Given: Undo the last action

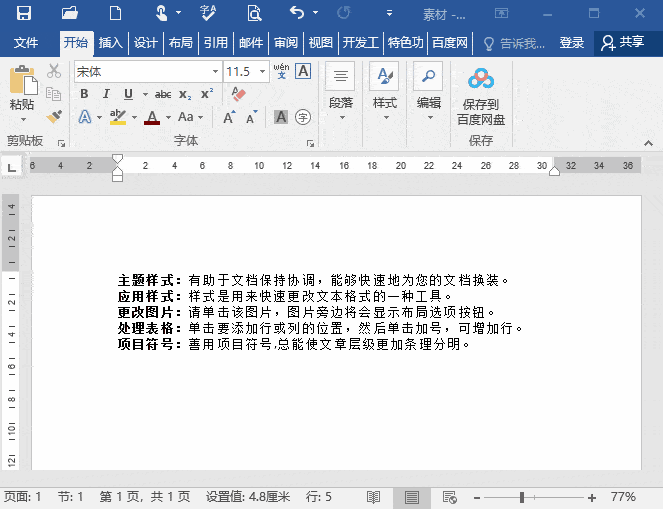Looking at the screenshot, I should [297, 13].
